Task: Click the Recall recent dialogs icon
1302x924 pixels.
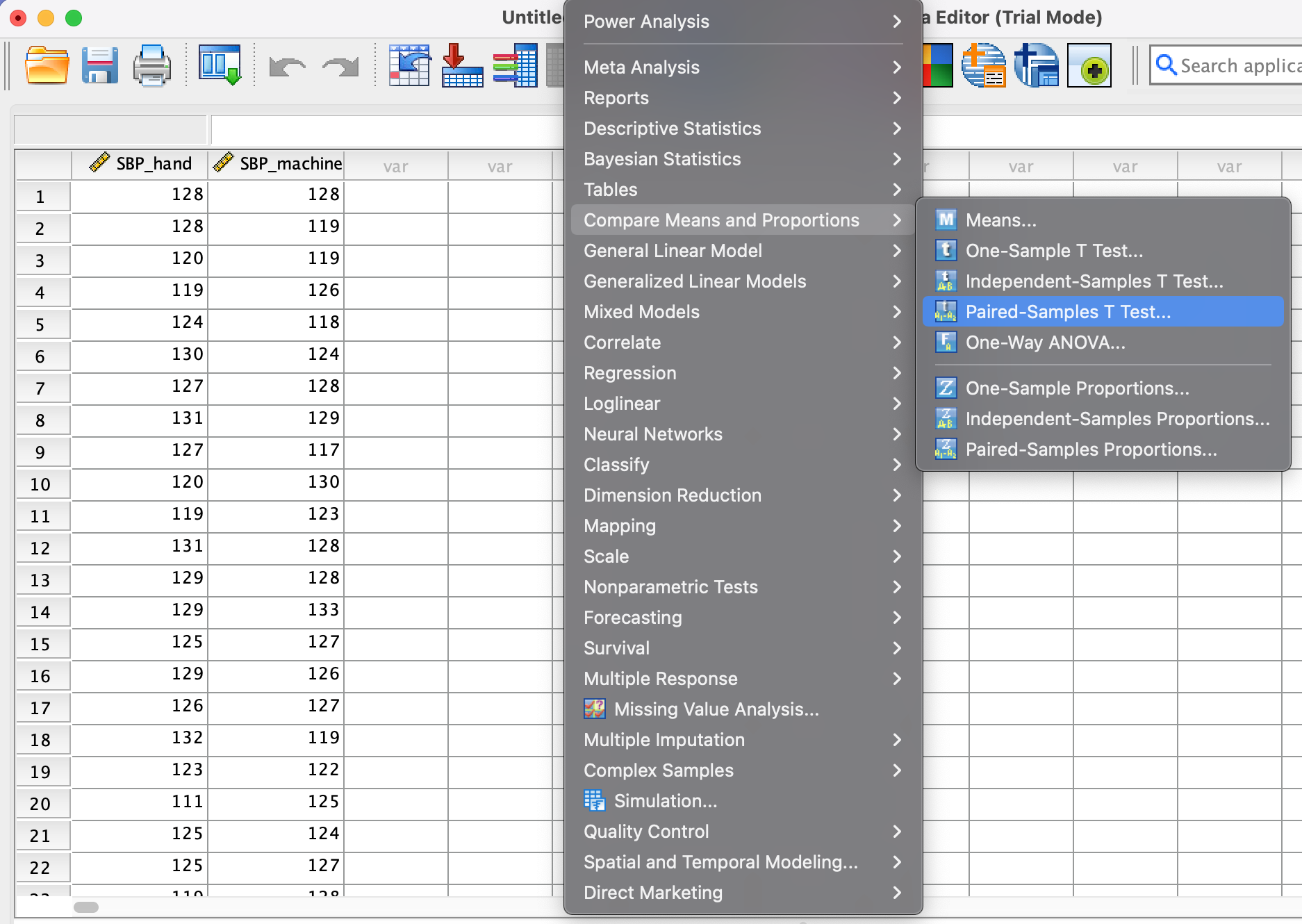Action: (x=220, y=66)
